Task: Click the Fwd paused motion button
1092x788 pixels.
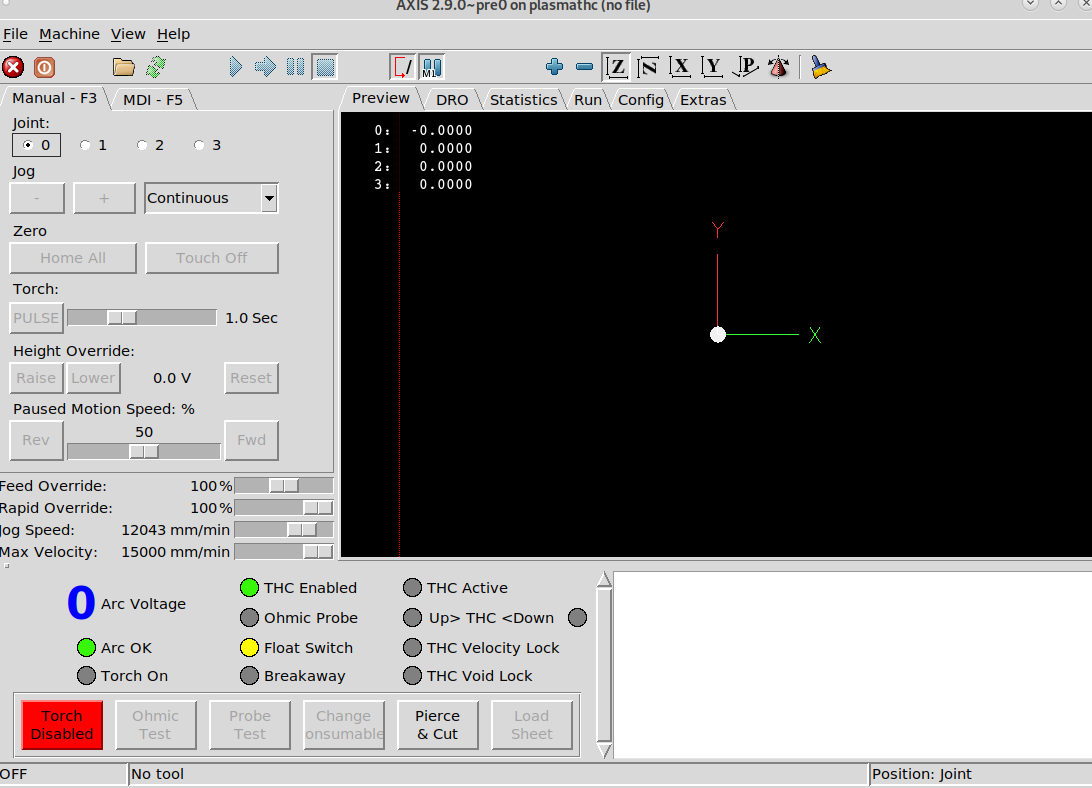Action: click(251, 440)
